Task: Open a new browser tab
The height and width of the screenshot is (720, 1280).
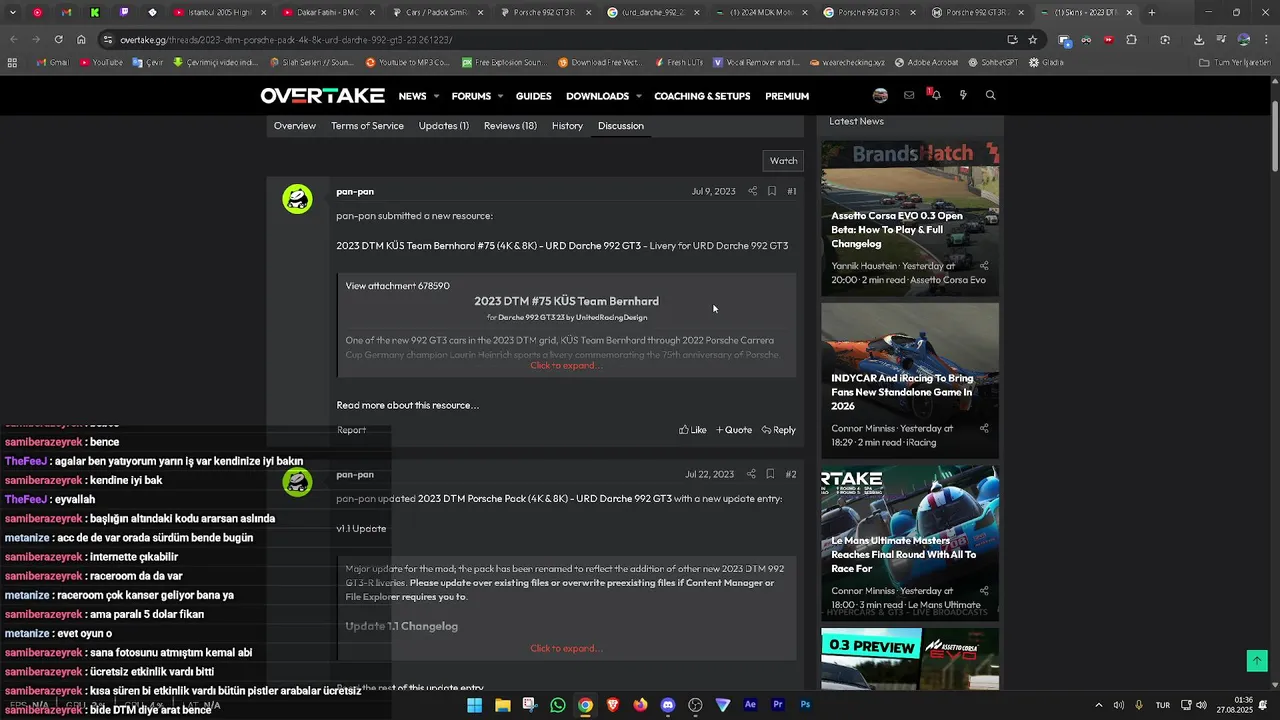Action: point(1152,12)
